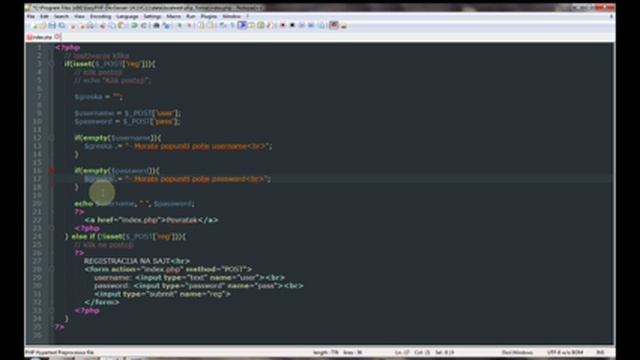Click the Ln / Col position status bar entry
Image resolution: width=640 pixels, height=360 pixels.
(424, 352)
